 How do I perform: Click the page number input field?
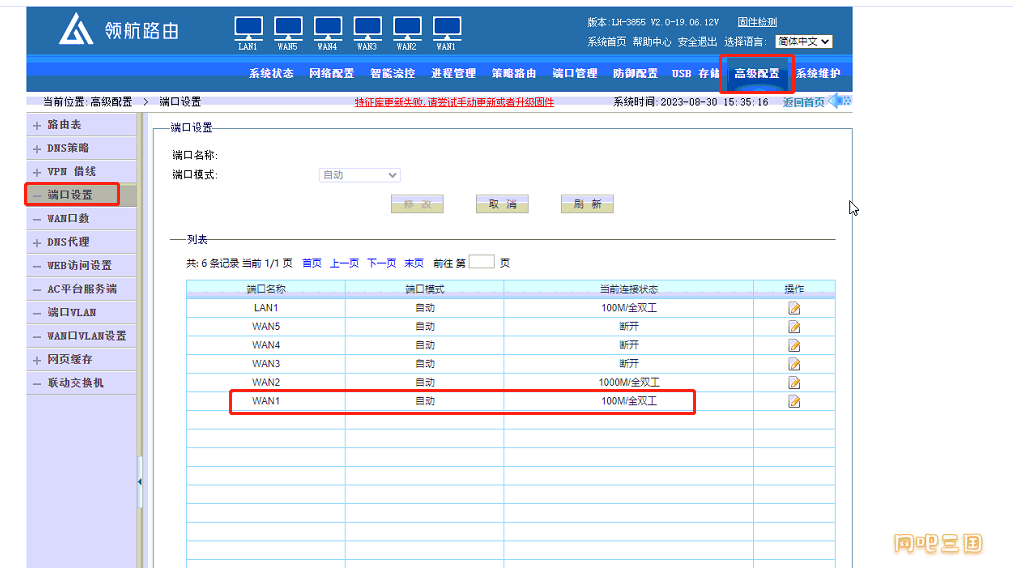click(x=482, y=262)
